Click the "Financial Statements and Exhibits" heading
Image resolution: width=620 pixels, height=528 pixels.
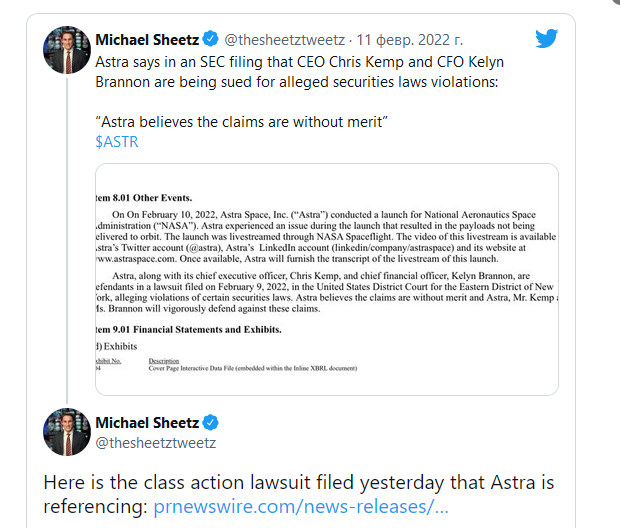point(195,329)
